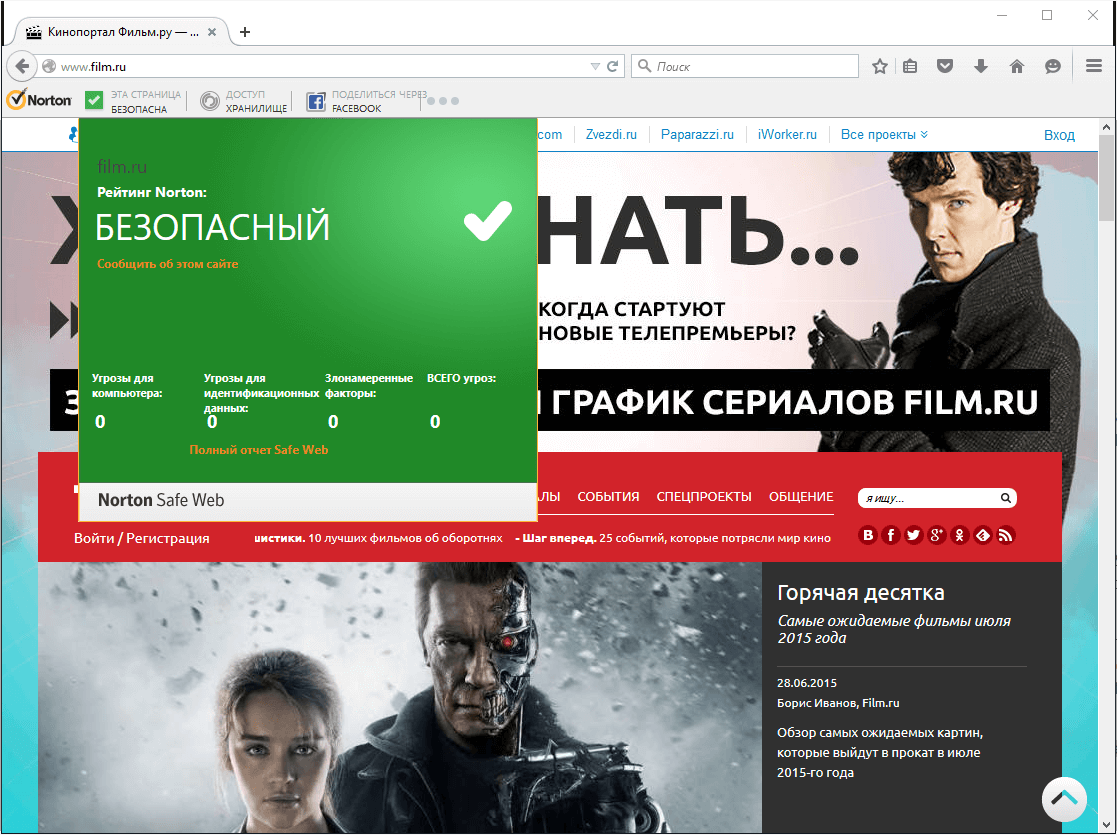This screenshot has height=835, width=1117.
Task: Select the СПЕЦПРОЕКТЫ menu item
Action: point(704,496)
